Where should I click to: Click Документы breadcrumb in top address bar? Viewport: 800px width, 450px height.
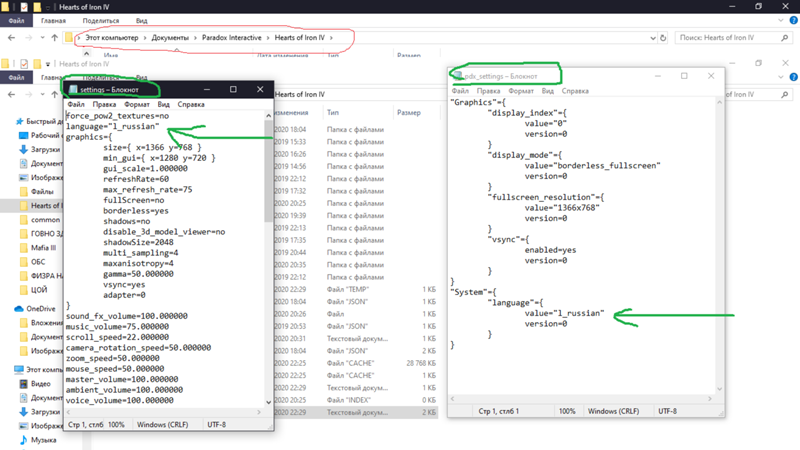[170, 38]
